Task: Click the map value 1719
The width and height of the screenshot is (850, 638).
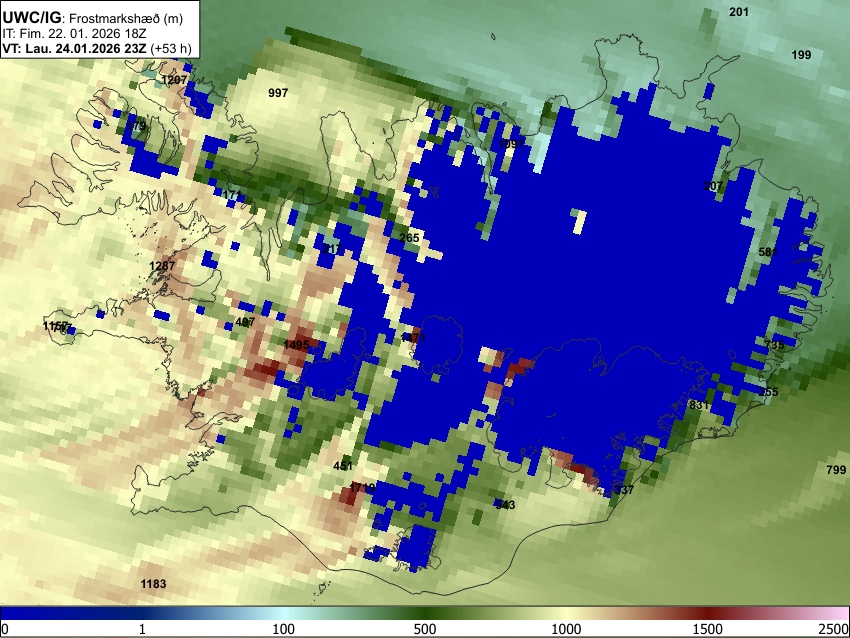Action: coord(362,488)
